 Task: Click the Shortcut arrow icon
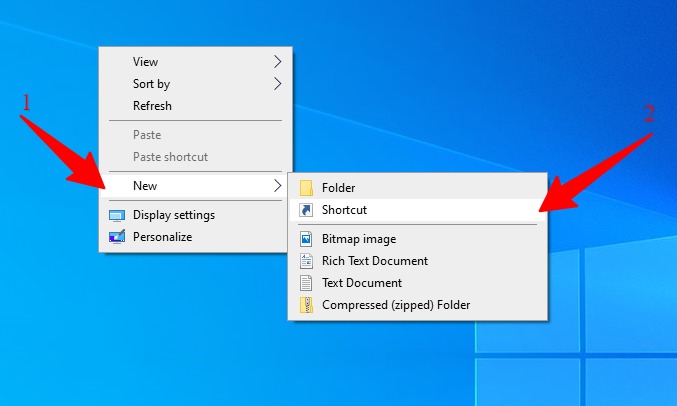[x=306, y=210]
